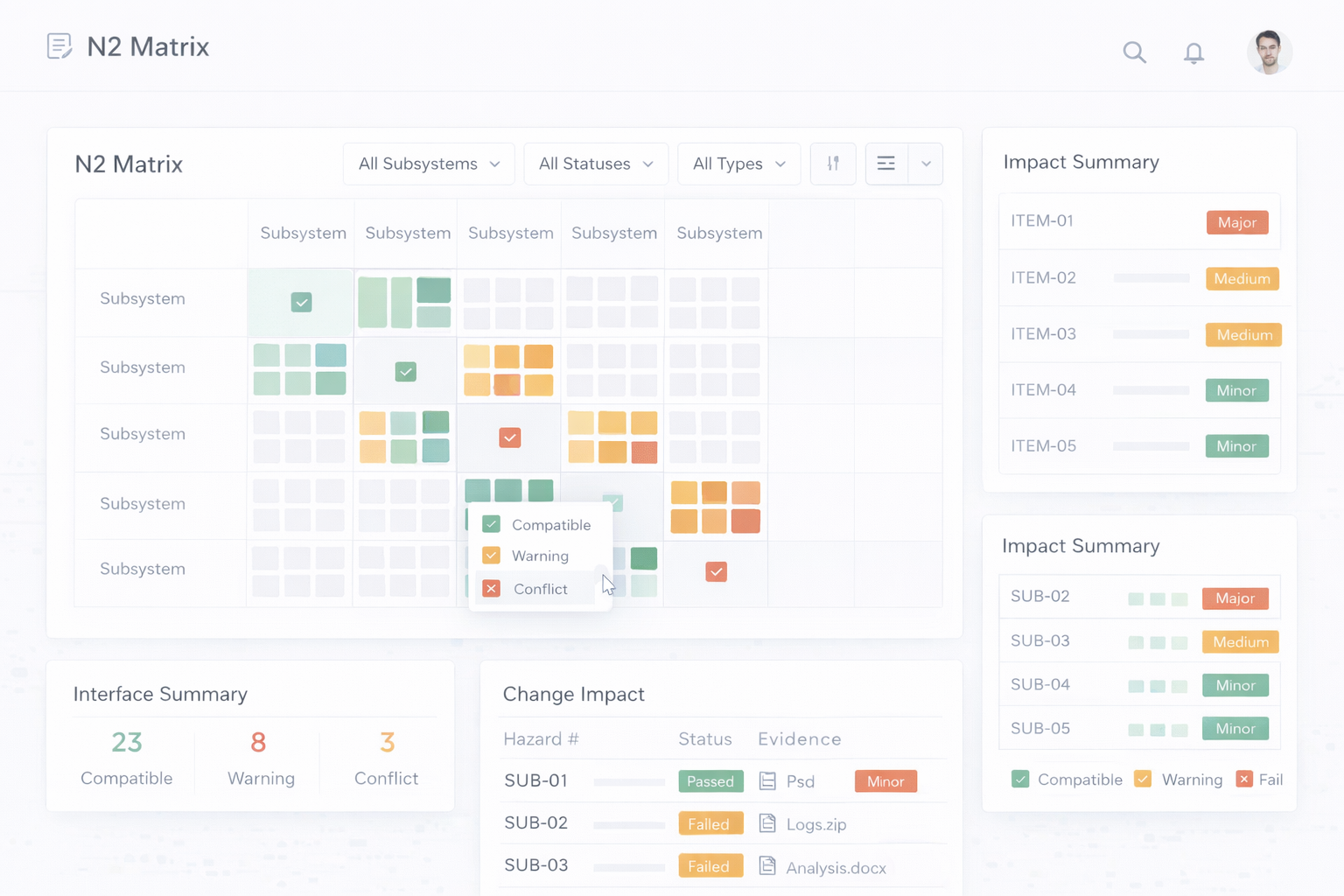Toggle Fail legend checkbox in Impact Summary
The height and width of the screenshot is (896, 1344).
(1244, 779)
